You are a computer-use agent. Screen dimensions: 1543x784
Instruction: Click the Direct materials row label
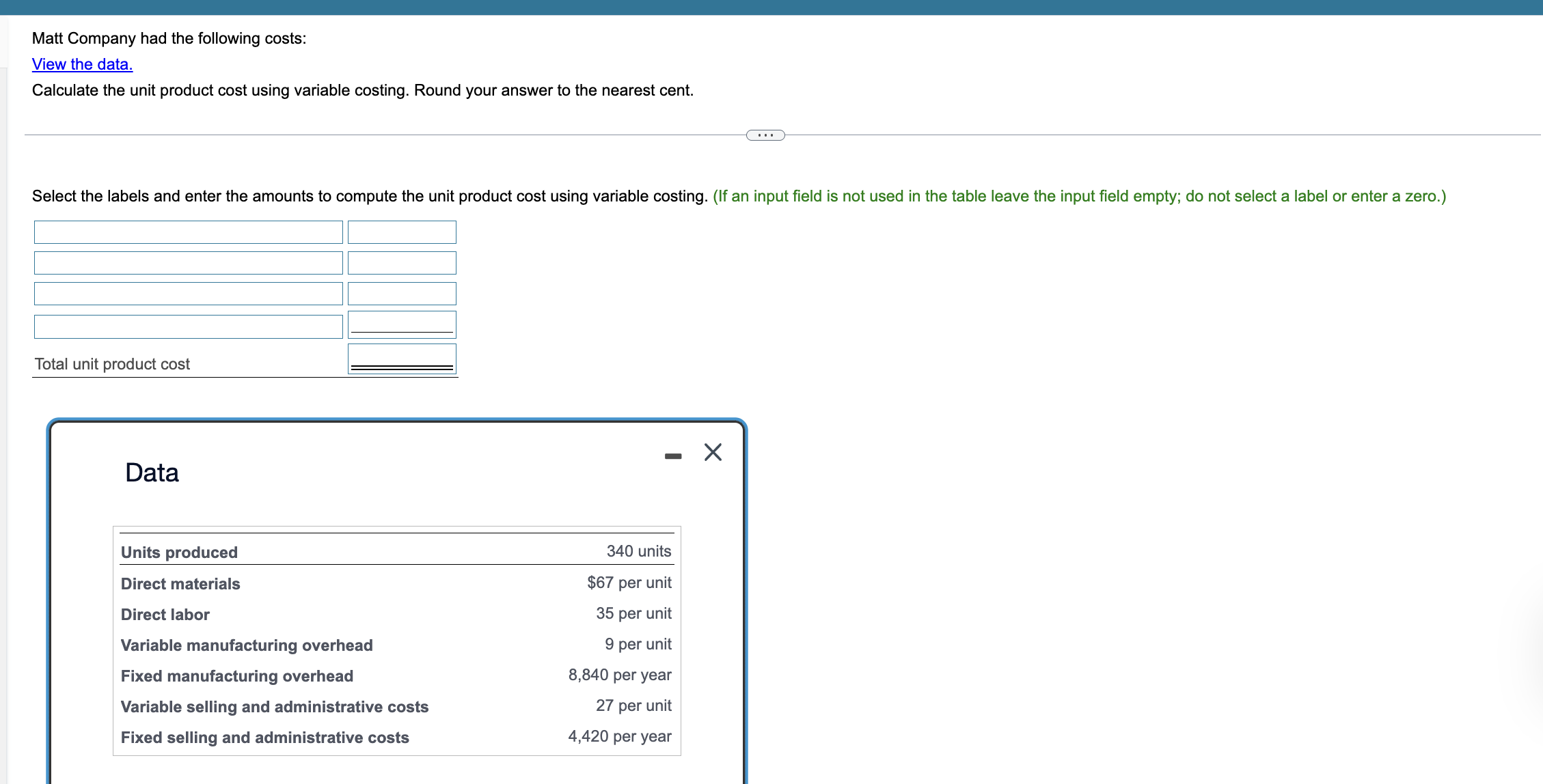coord(180,584)
